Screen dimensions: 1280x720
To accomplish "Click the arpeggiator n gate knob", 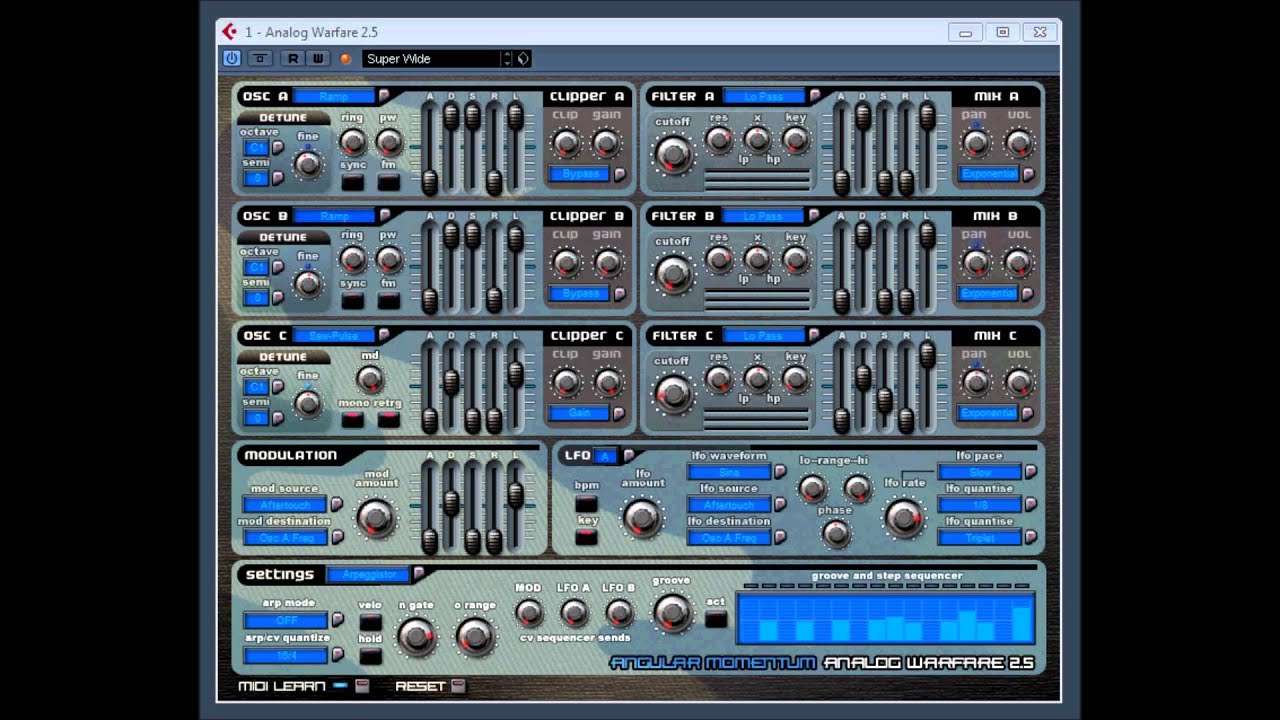I will [x=416, y=635].
